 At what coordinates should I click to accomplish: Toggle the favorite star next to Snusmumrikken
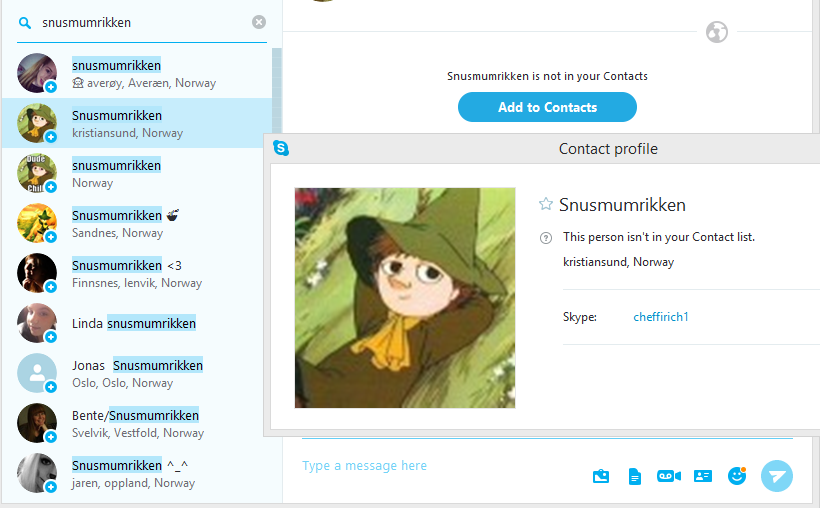(545, 204)
